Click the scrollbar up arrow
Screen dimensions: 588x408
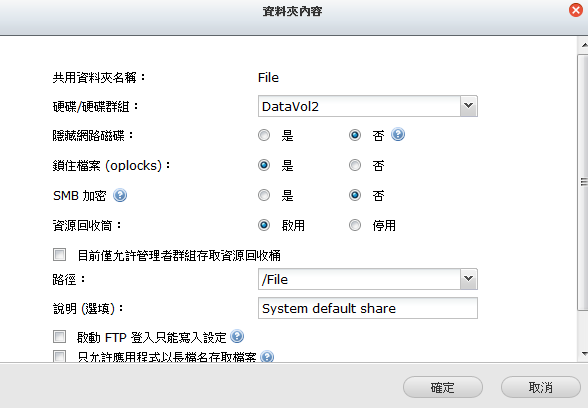click(x=584, y=45)
